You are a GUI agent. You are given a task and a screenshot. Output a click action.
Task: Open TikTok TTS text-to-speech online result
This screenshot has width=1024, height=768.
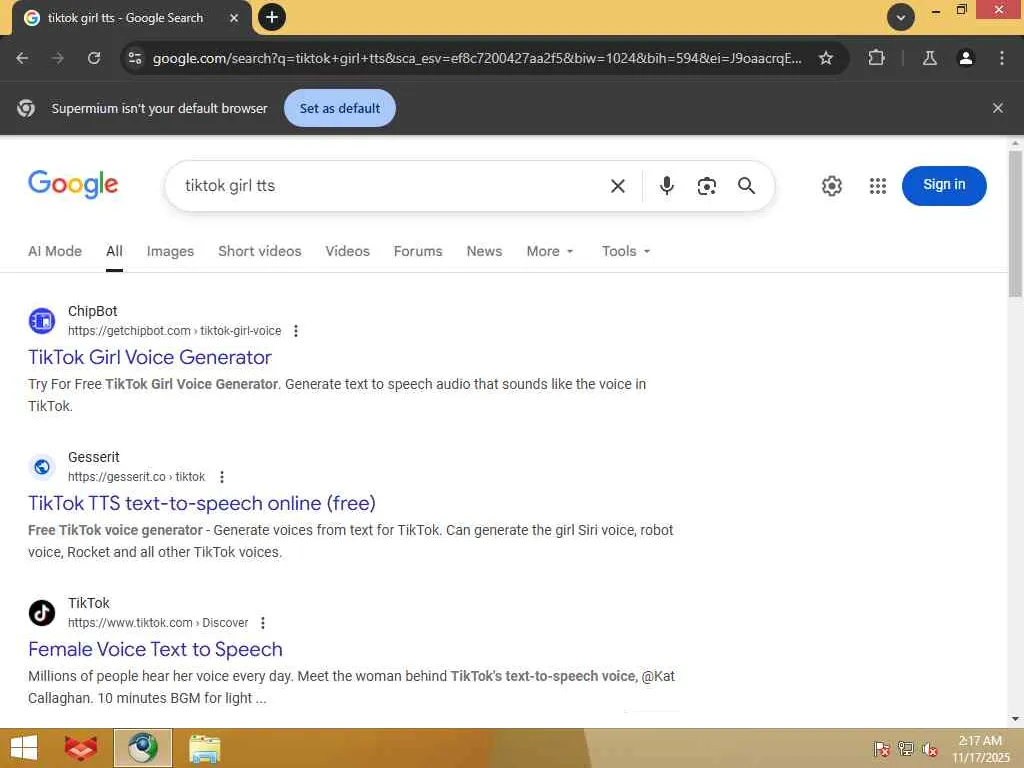click(x=202, y=504)
